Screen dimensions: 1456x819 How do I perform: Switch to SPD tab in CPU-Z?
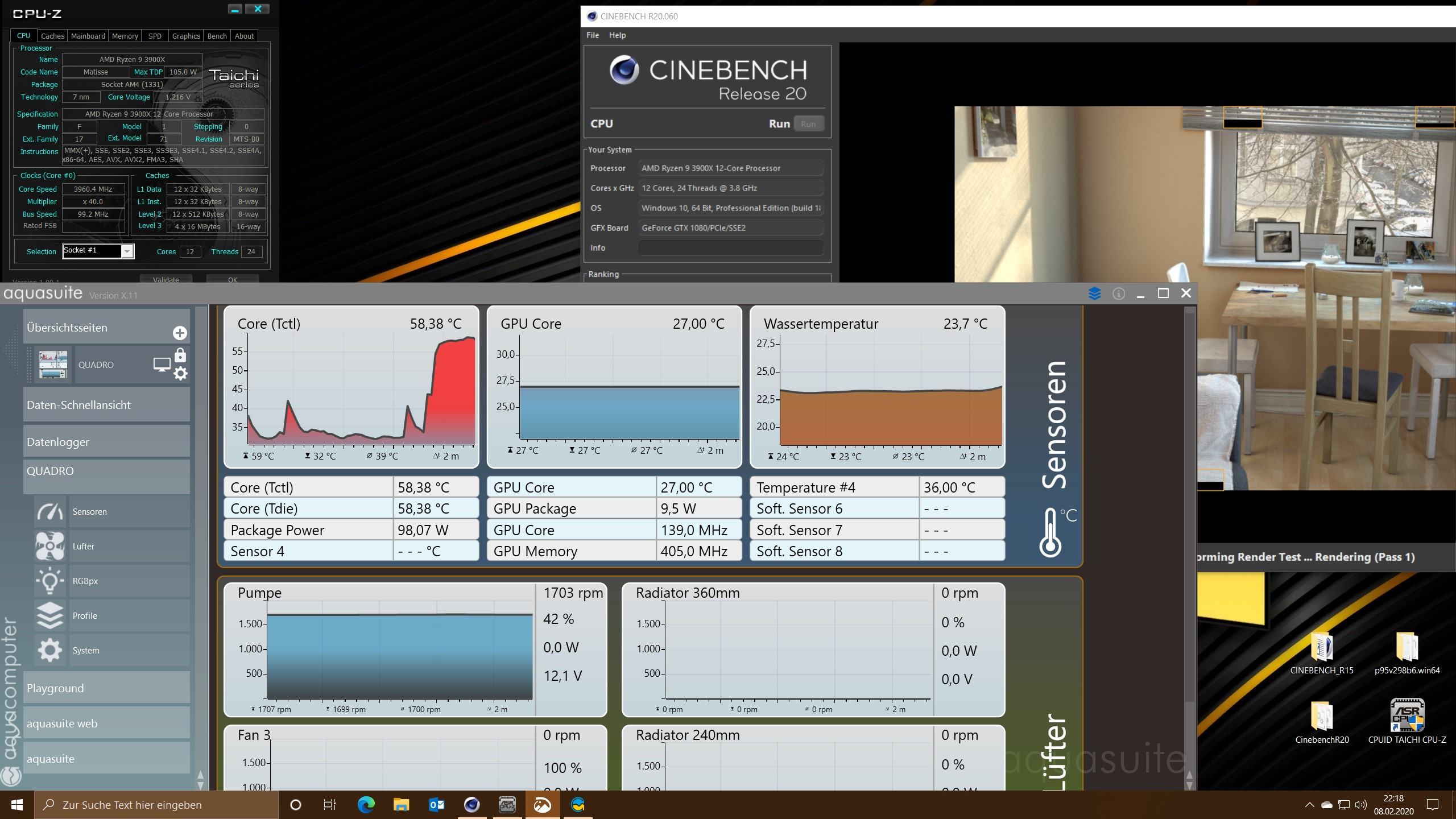click(x=155, y=36)
